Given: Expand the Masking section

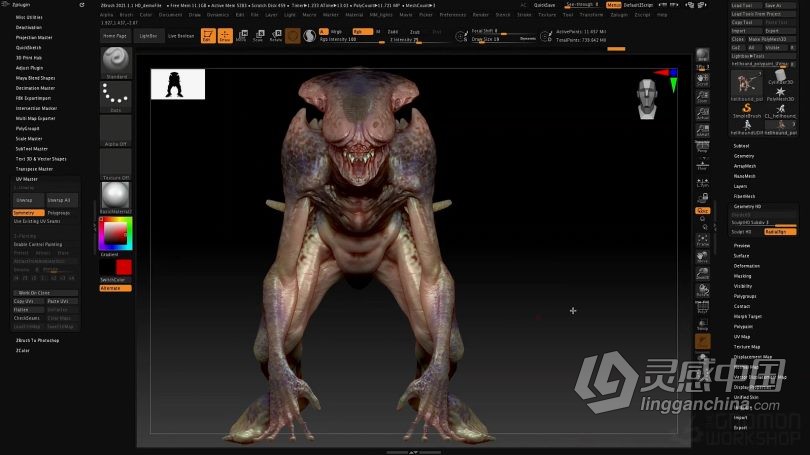Looking at the screenshot, I should (742, 276).
